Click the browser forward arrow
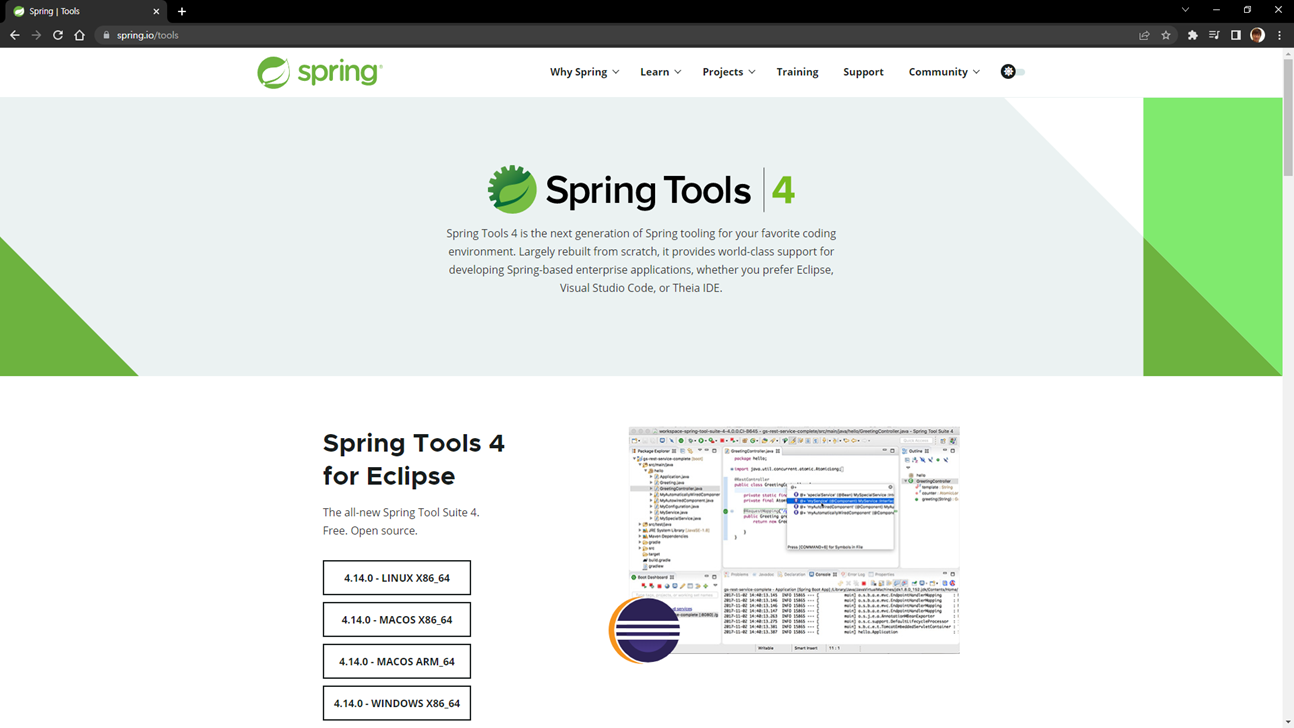Viewport: 1294px width, 728px height. (36, 35)
